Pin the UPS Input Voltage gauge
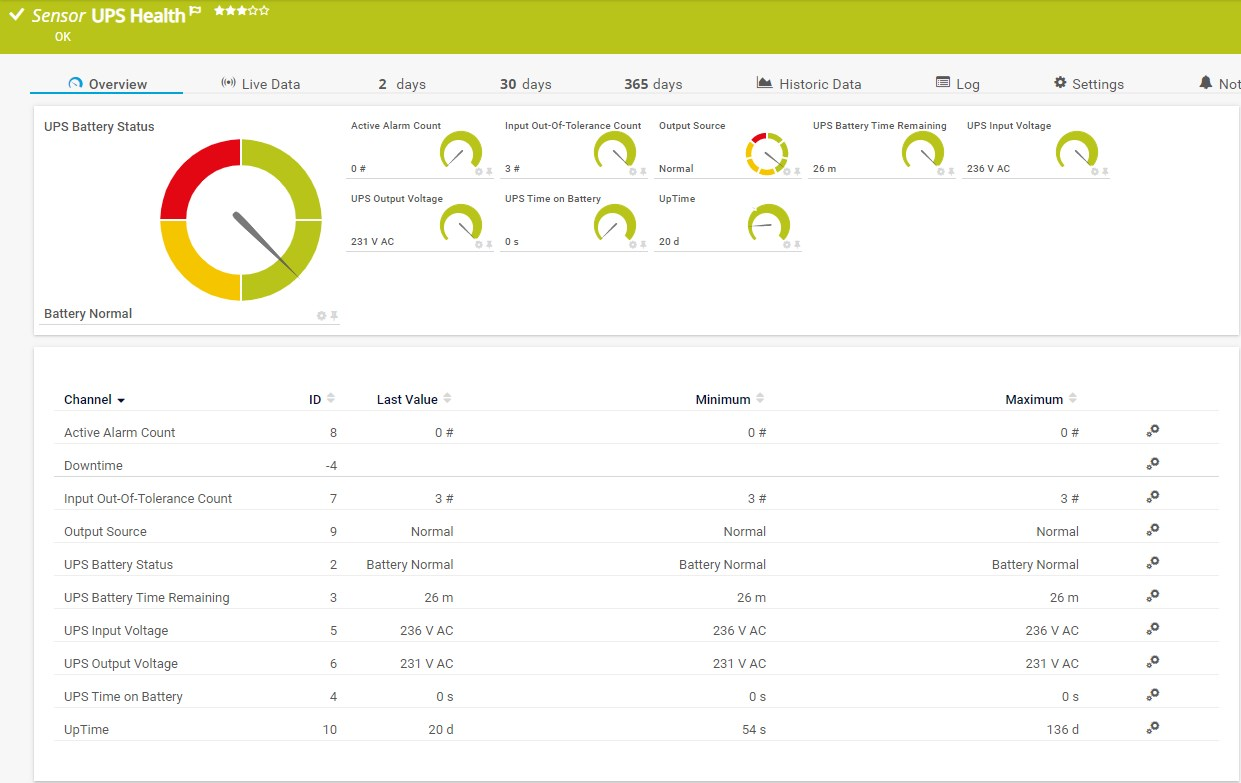1241x783 pixels. 1104,173
